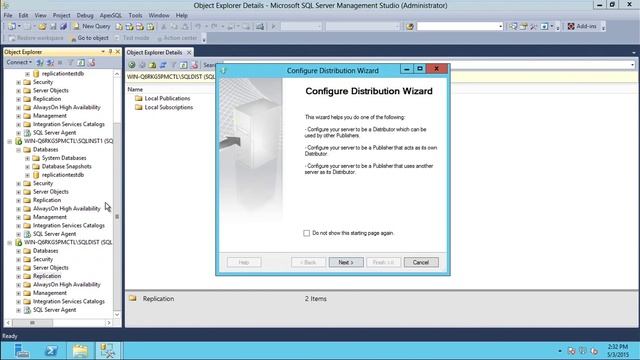Viewport: 640px width, 360px height.
Task: Open the View menu
Action: [x=40, y=16]
